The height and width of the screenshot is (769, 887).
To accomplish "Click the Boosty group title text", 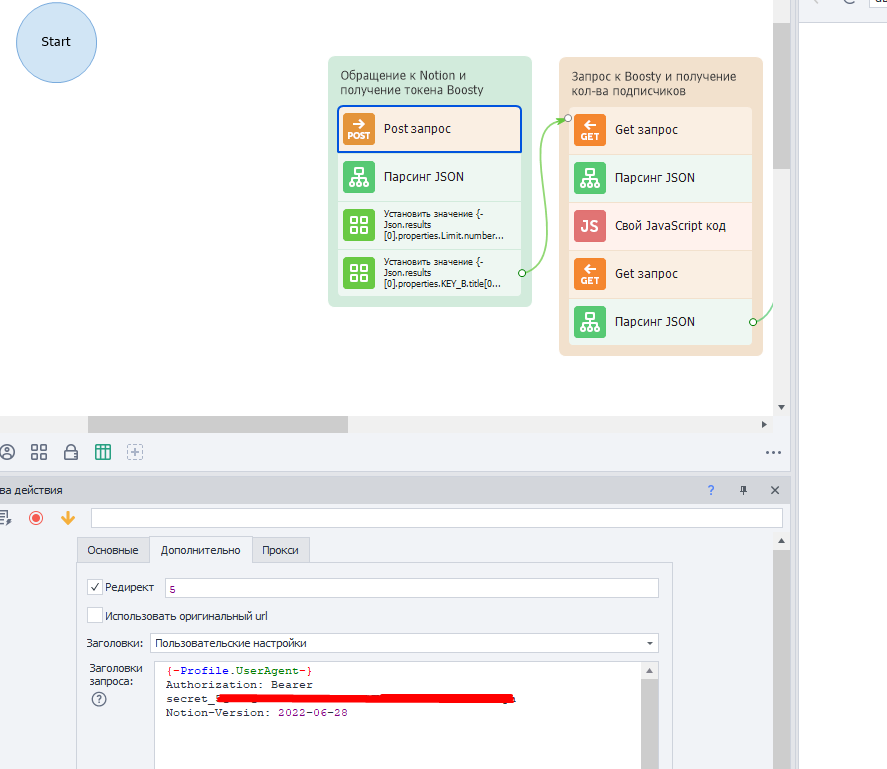I will (x=653, y=84).
